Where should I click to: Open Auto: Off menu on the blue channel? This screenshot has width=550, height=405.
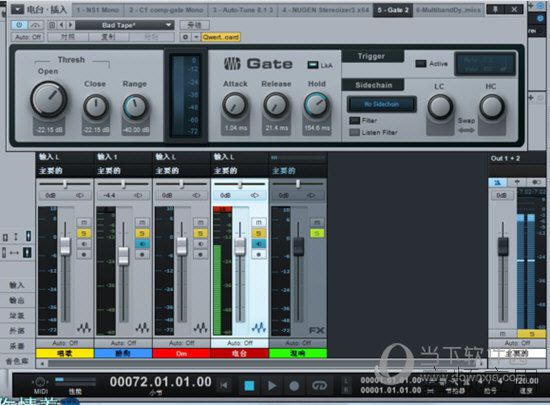(123, 343)
